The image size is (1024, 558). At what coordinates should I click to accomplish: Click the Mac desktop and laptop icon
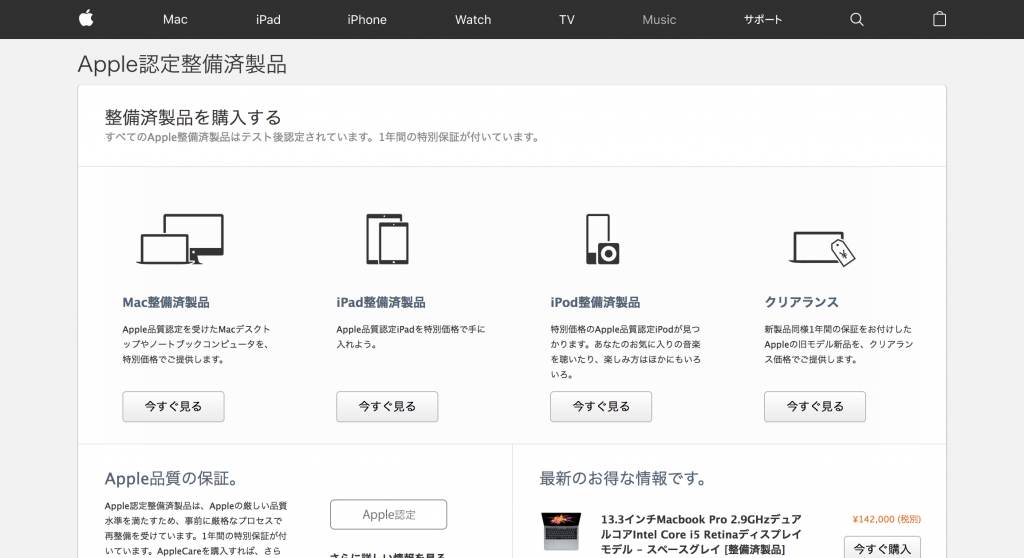click(x=180, y=239)
